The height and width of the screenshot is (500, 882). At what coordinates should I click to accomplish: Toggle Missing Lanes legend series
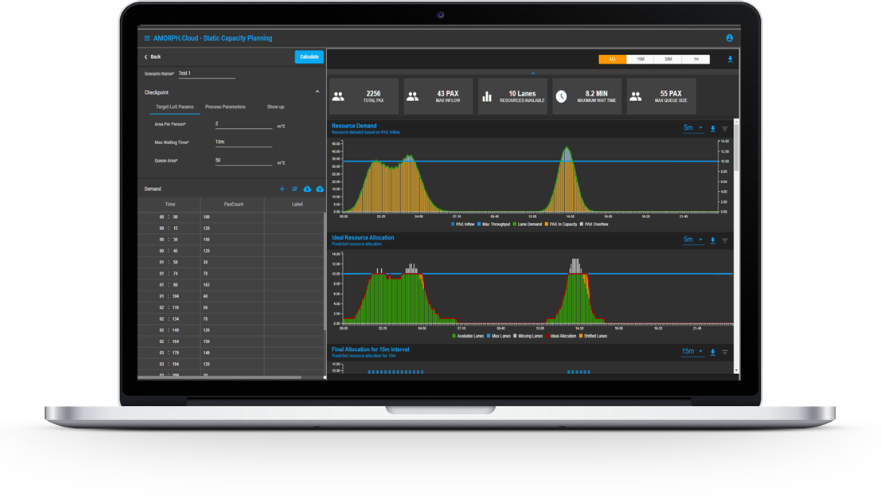coord(528,336)
